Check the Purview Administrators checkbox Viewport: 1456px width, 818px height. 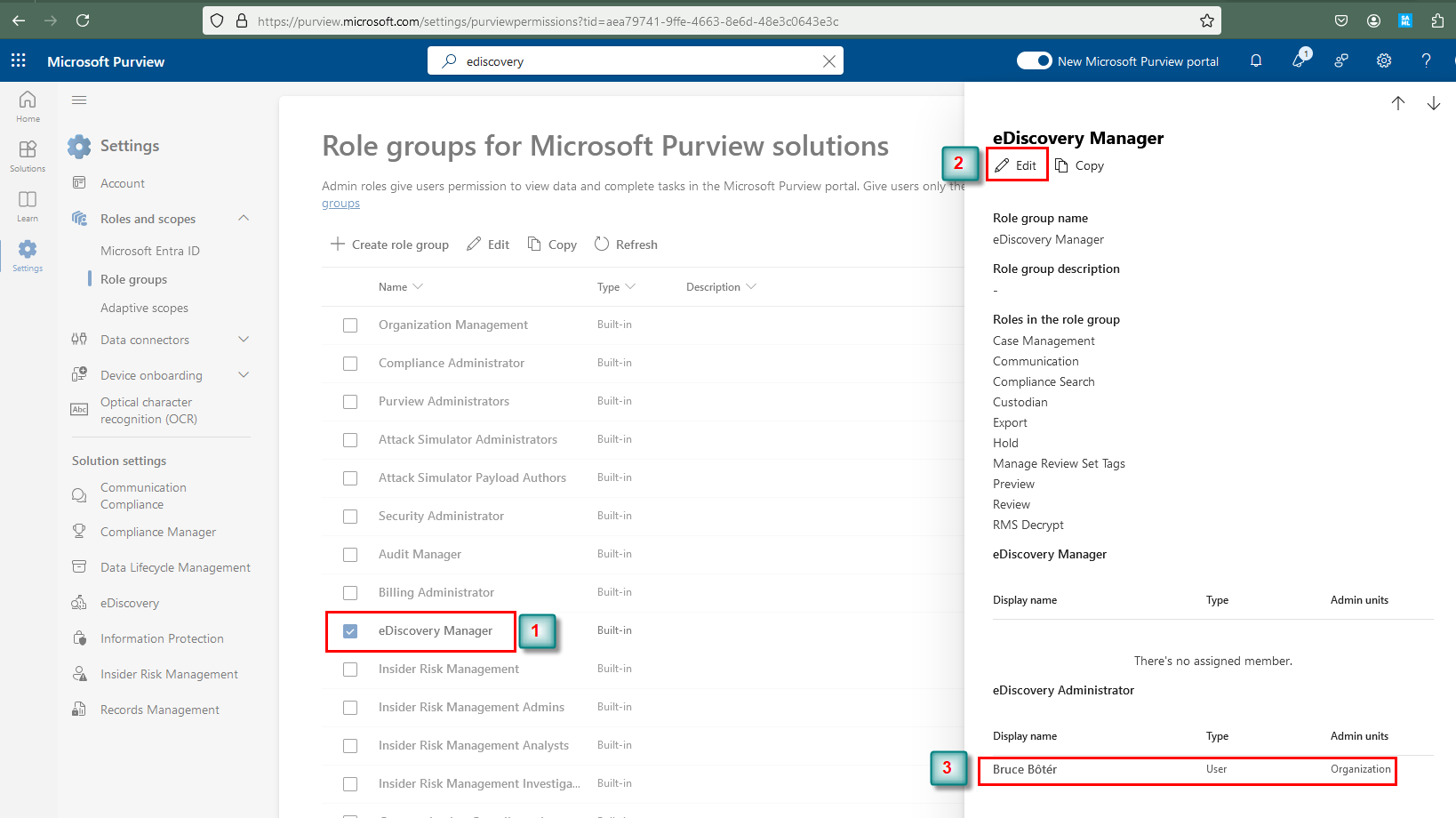coord(350,402)
